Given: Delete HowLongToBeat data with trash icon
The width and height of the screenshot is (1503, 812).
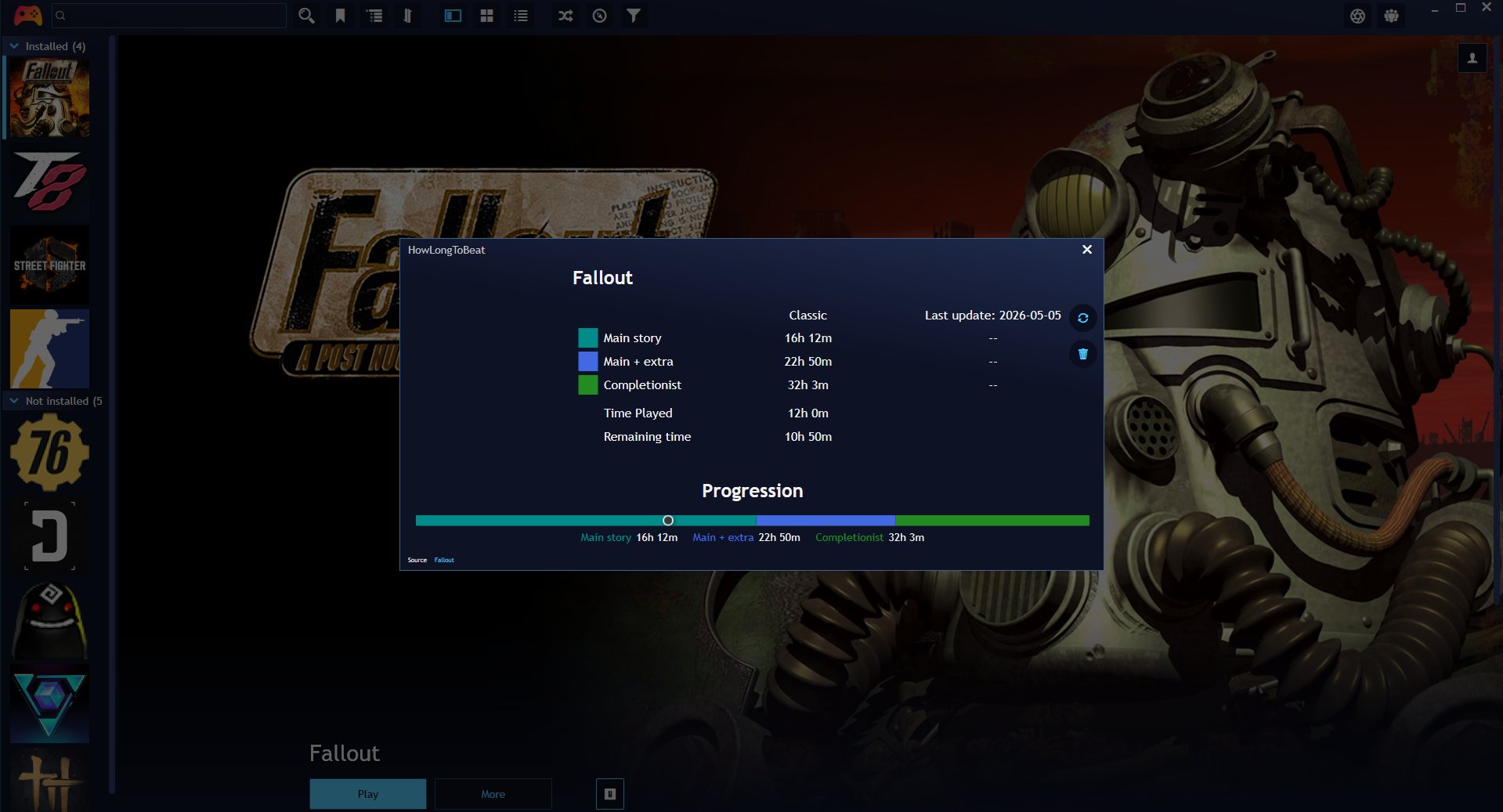Looking at the screenshot, I should pyautogui.click(x=1083, y=354).
